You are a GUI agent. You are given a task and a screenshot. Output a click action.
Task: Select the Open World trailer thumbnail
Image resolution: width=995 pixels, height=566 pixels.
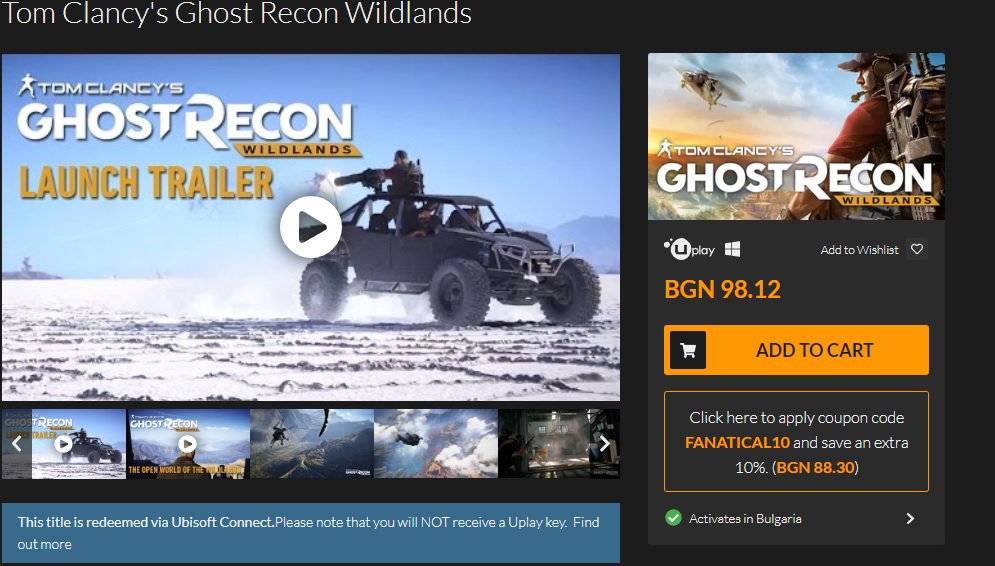pos(187,444)
